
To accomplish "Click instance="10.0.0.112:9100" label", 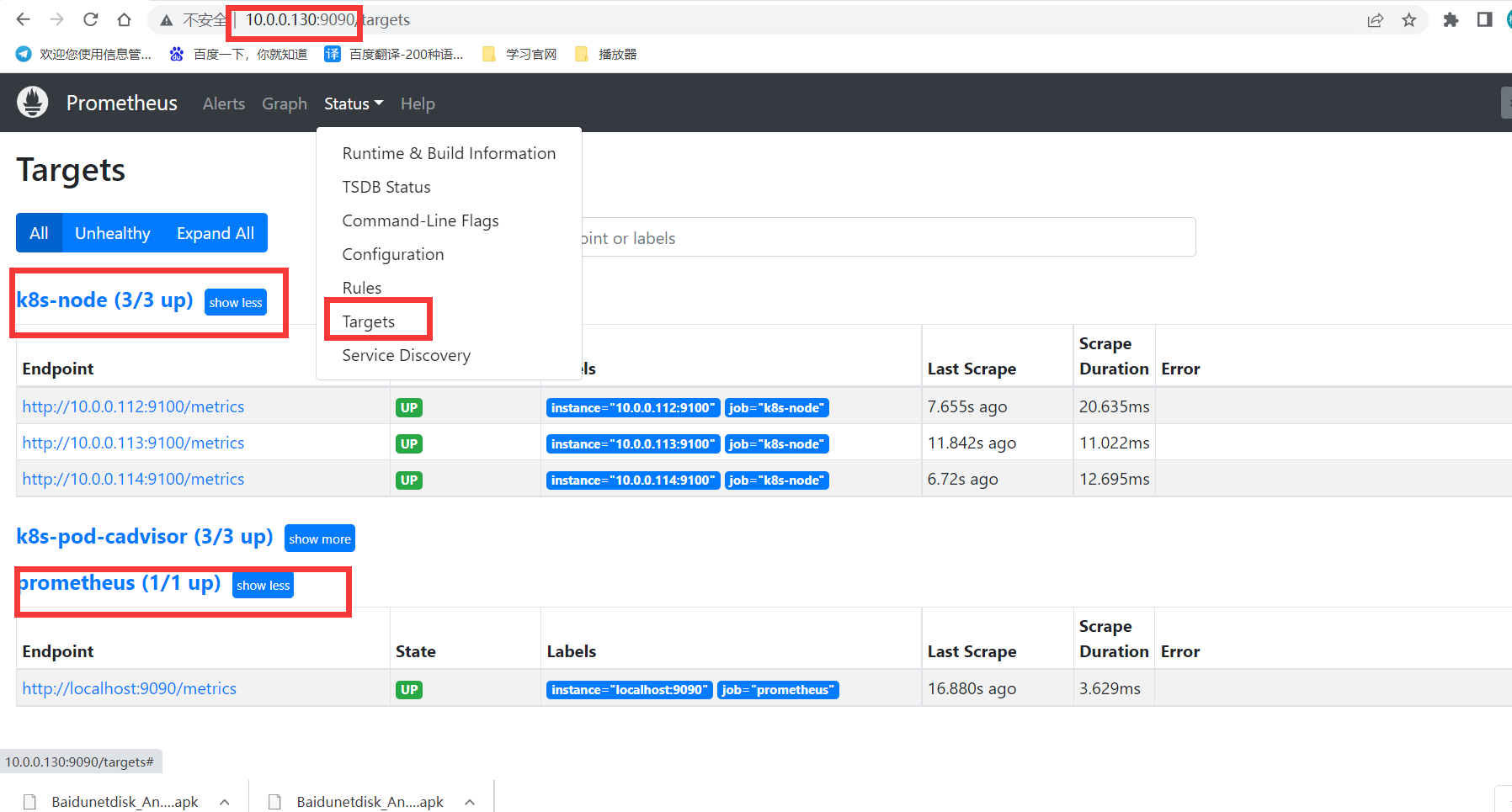I will point(633,407).
